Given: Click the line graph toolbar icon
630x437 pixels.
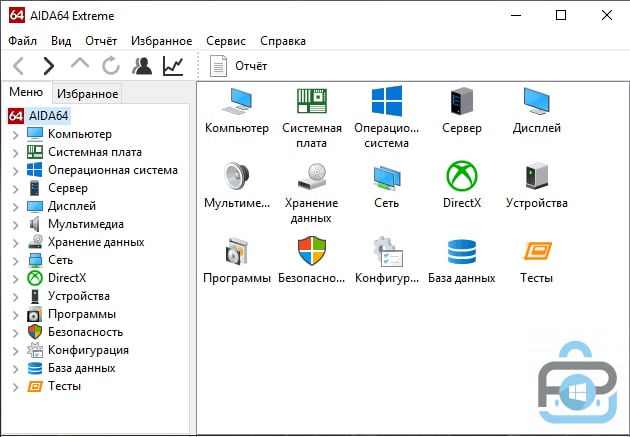Looking at the screenshot, I should (x=173, y=66).
